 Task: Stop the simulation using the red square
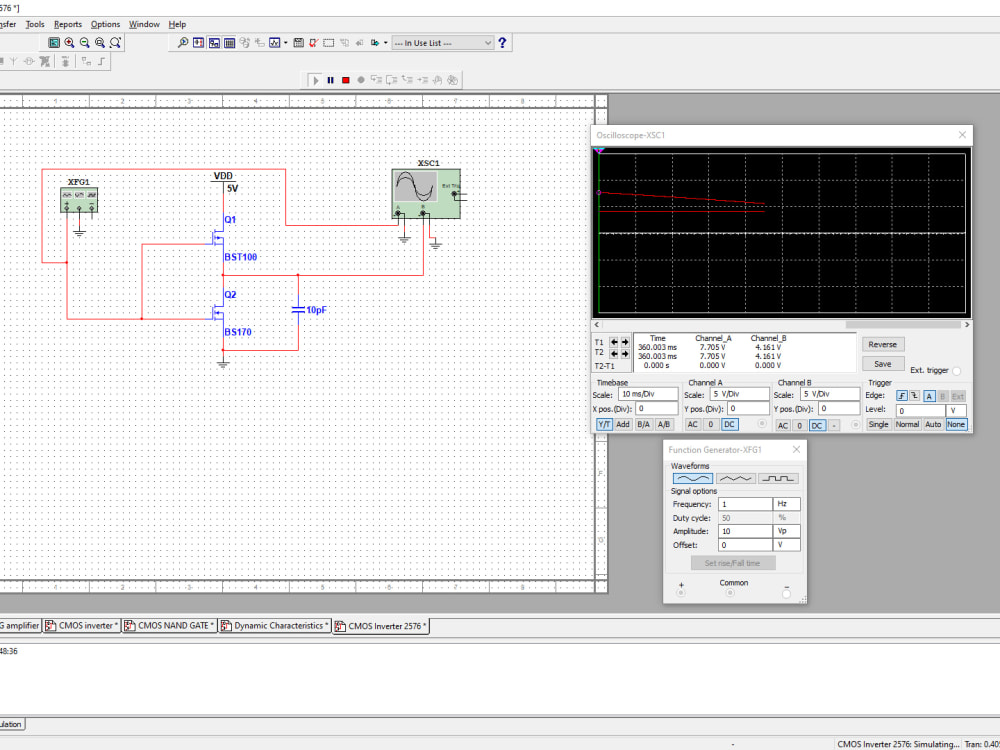[x=345, y=80]
